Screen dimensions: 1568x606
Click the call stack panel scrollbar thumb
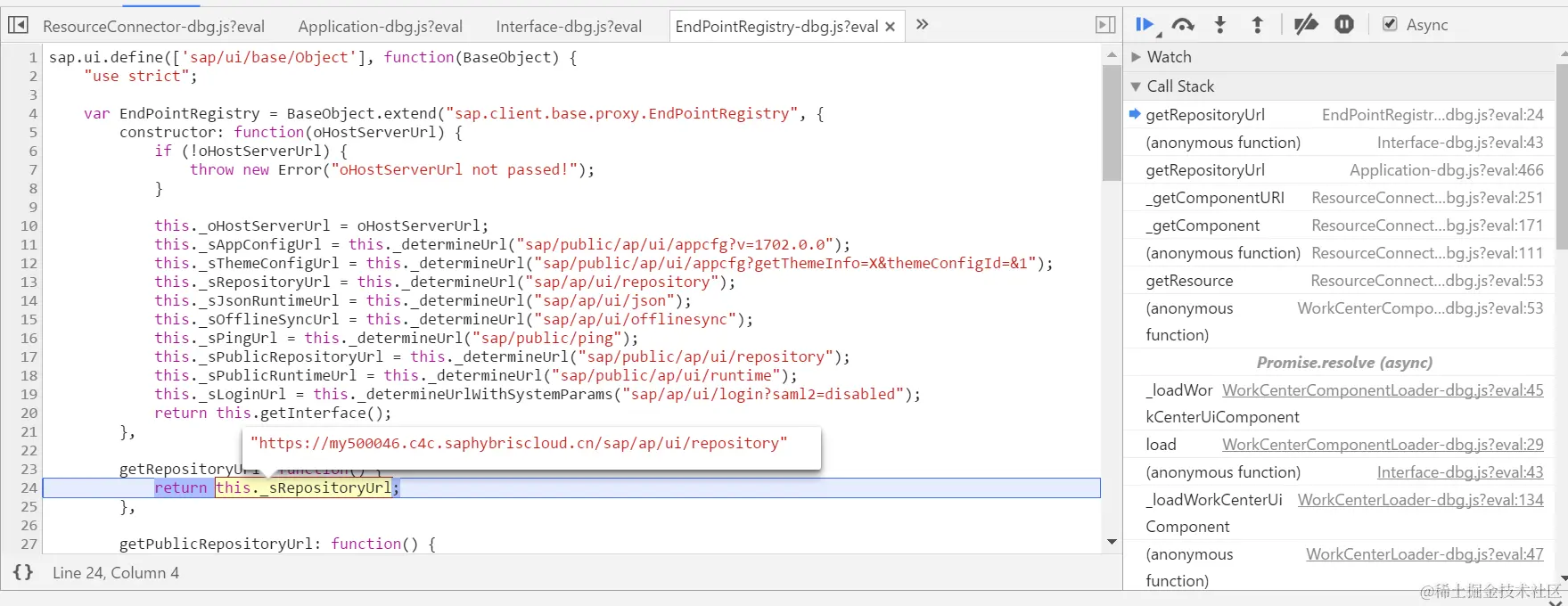click(1562, 156)
